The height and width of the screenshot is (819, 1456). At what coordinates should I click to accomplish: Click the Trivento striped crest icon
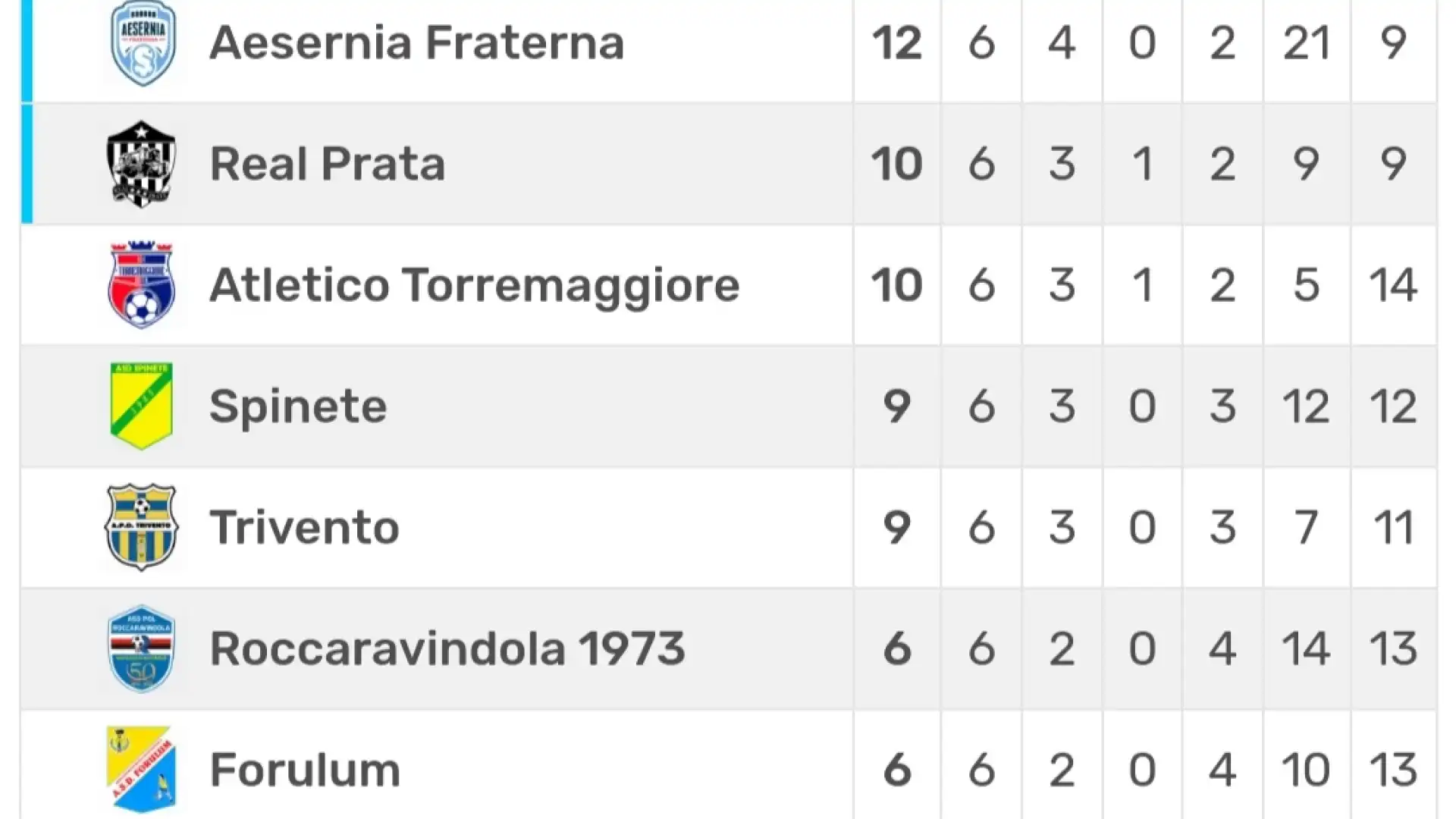pos(141,527)
